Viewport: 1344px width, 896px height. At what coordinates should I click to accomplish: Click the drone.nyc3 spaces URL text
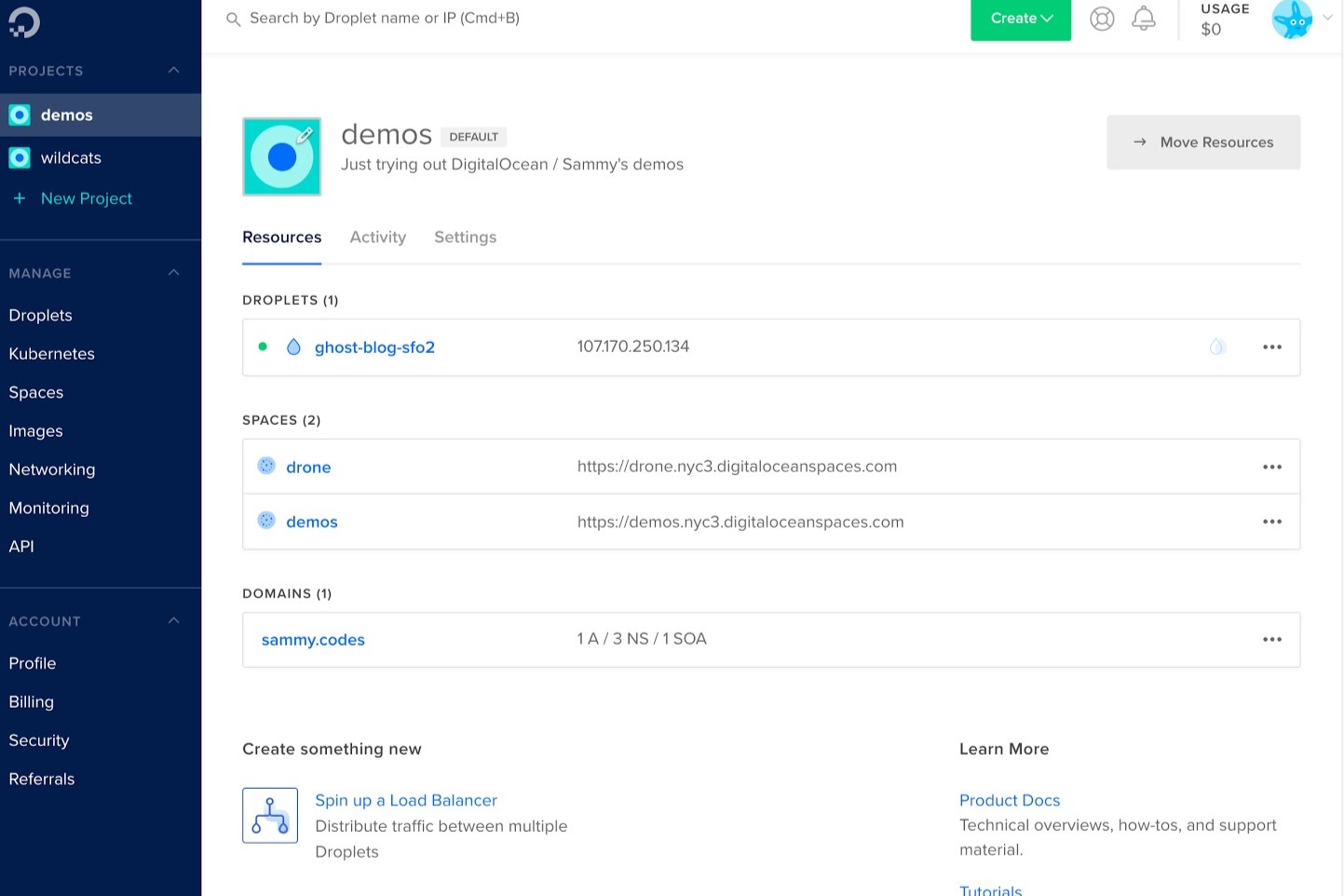point(737,467)
